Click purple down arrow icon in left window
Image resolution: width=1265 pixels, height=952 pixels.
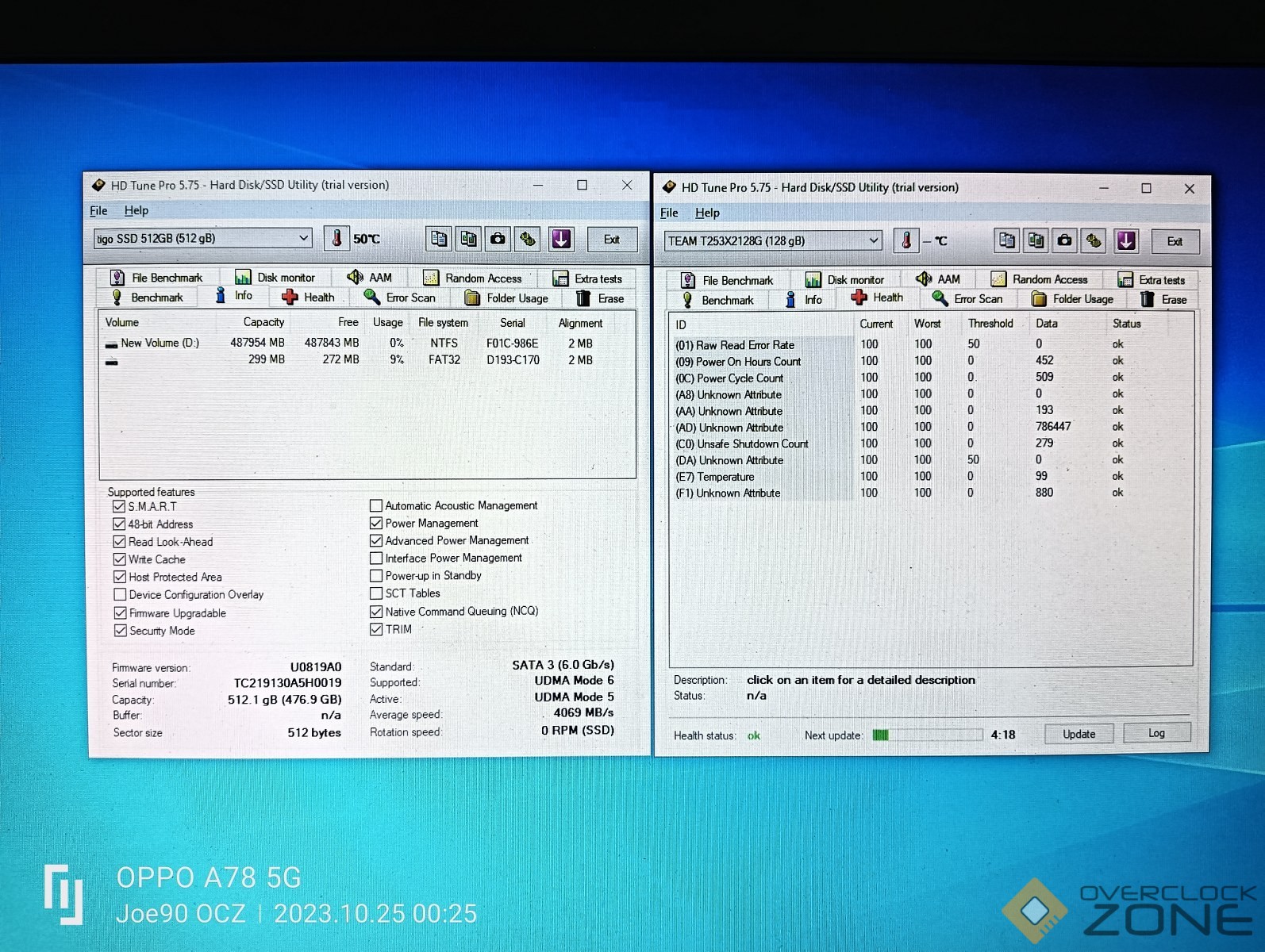point(561,239)
